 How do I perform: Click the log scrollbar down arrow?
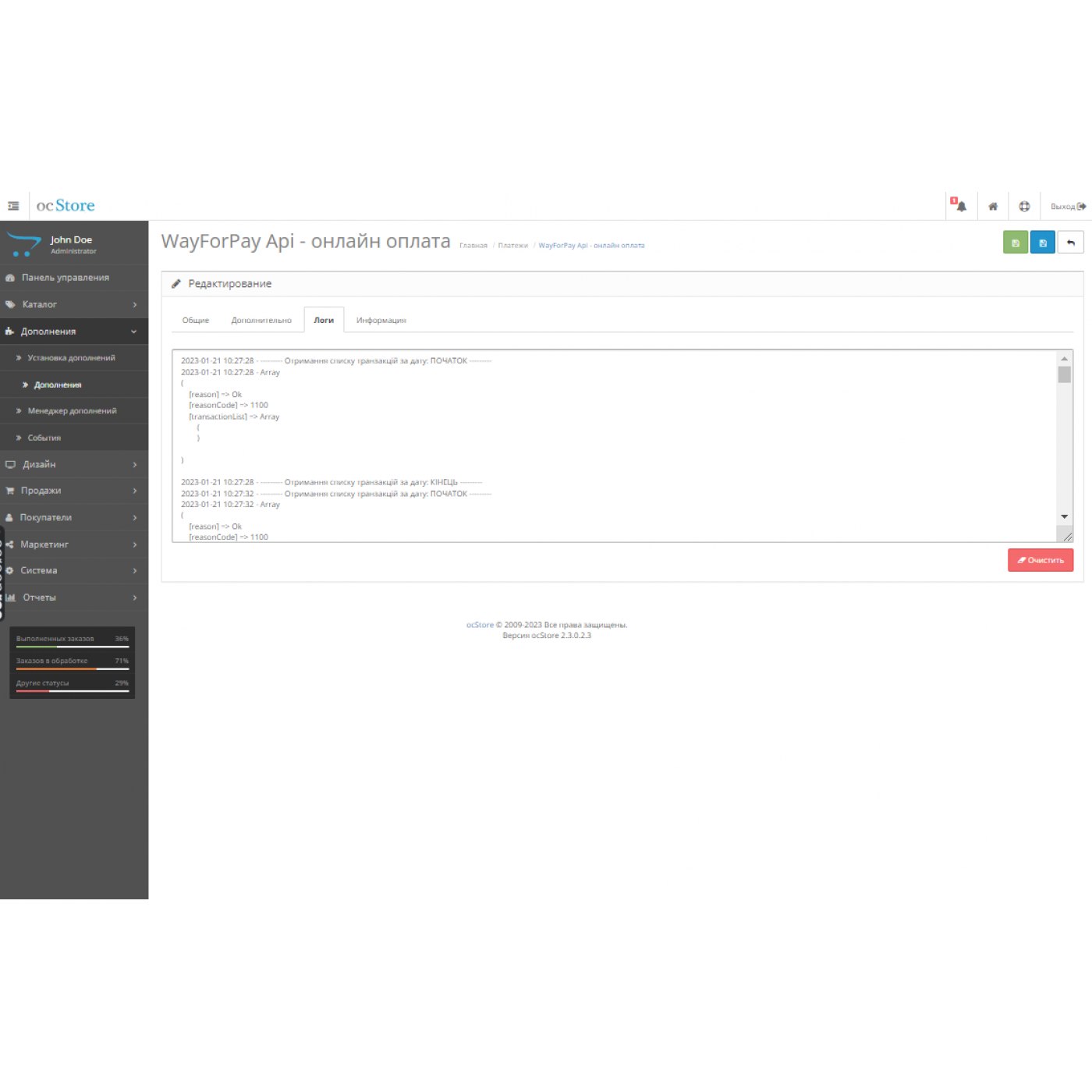click(x=1064, y=516)
